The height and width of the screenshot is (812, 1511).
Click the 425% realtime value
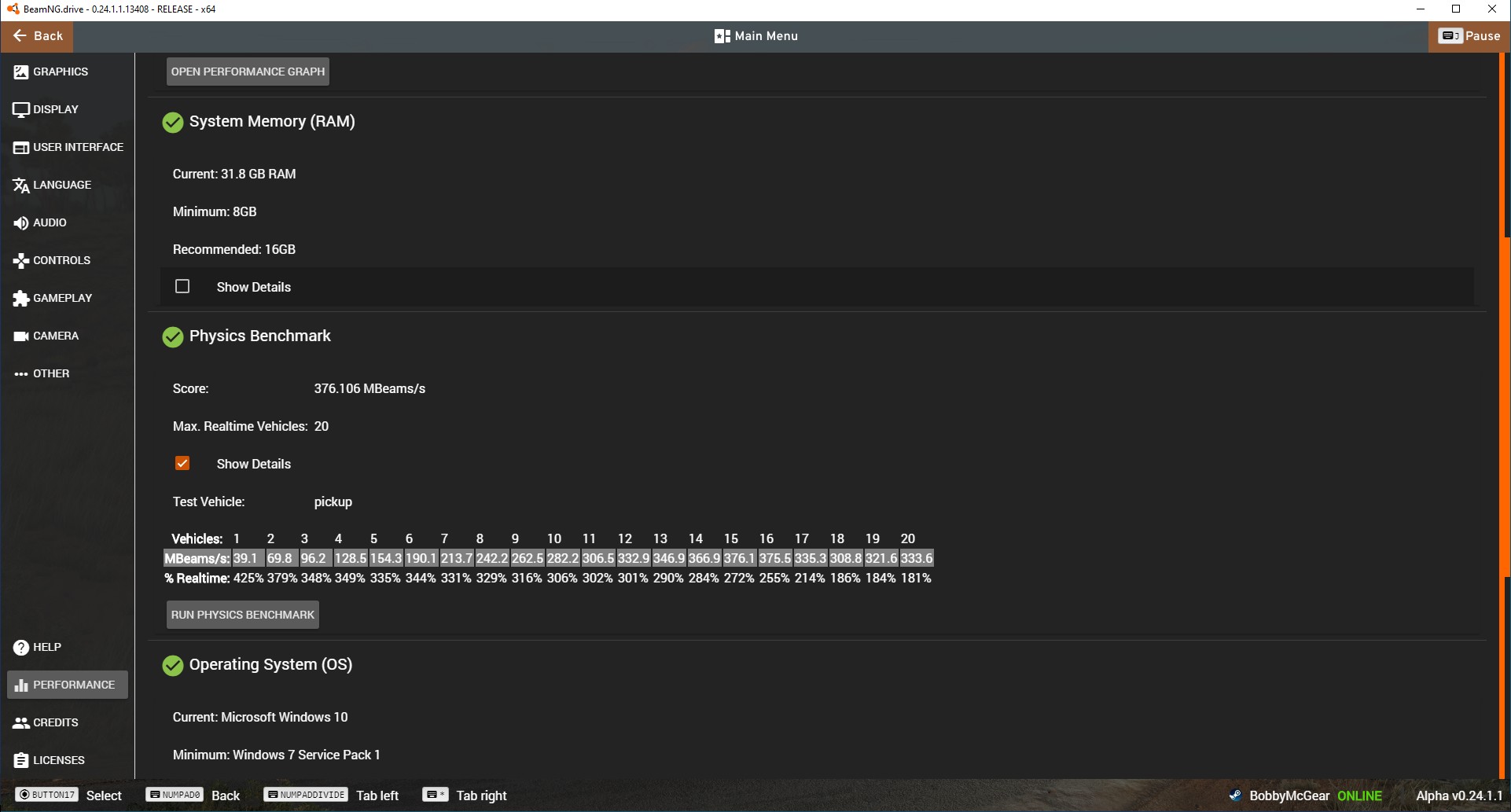248,579
